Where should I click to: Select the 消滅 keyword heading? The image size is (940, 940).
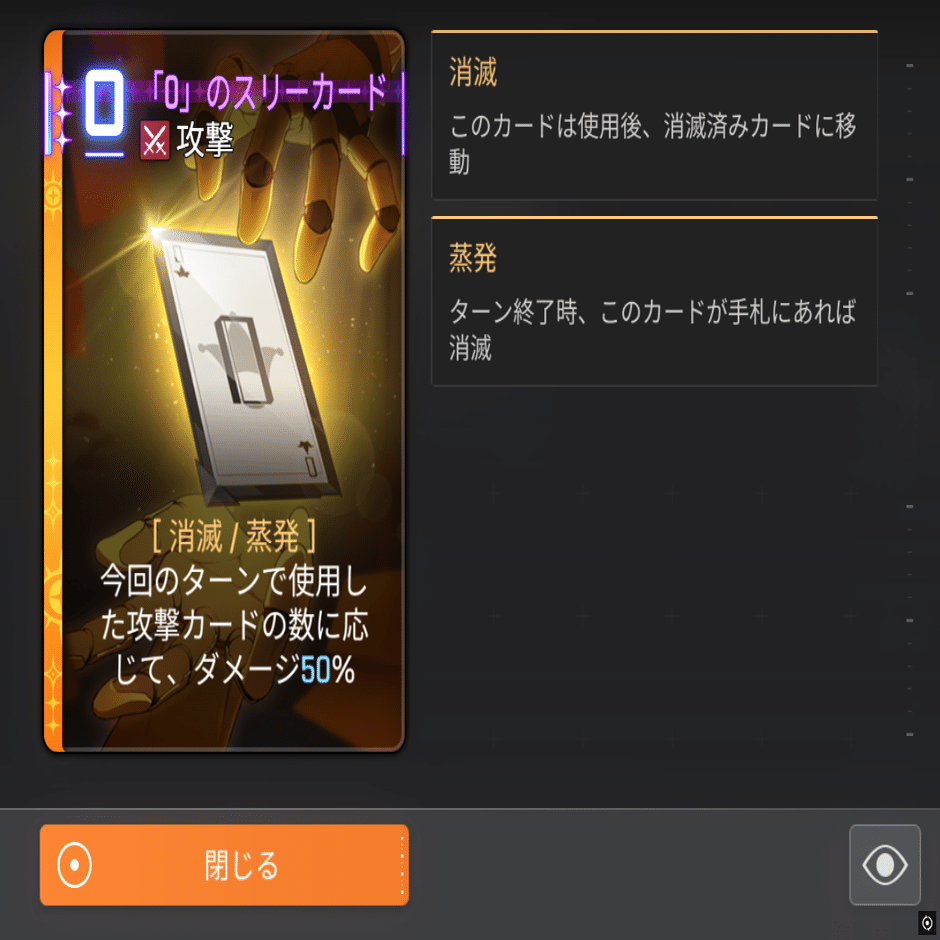[x=473, y=73]
